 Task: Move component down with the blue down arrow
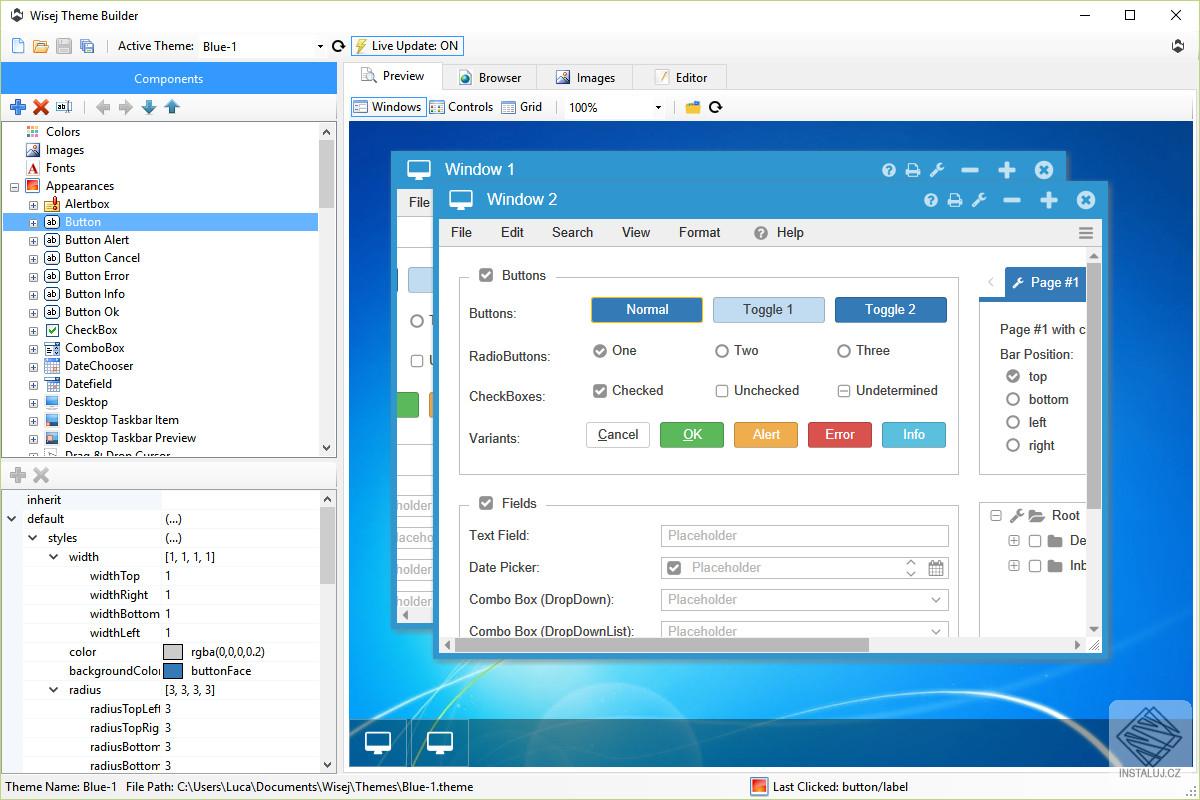pyautogui.click(x=149, y=107)
